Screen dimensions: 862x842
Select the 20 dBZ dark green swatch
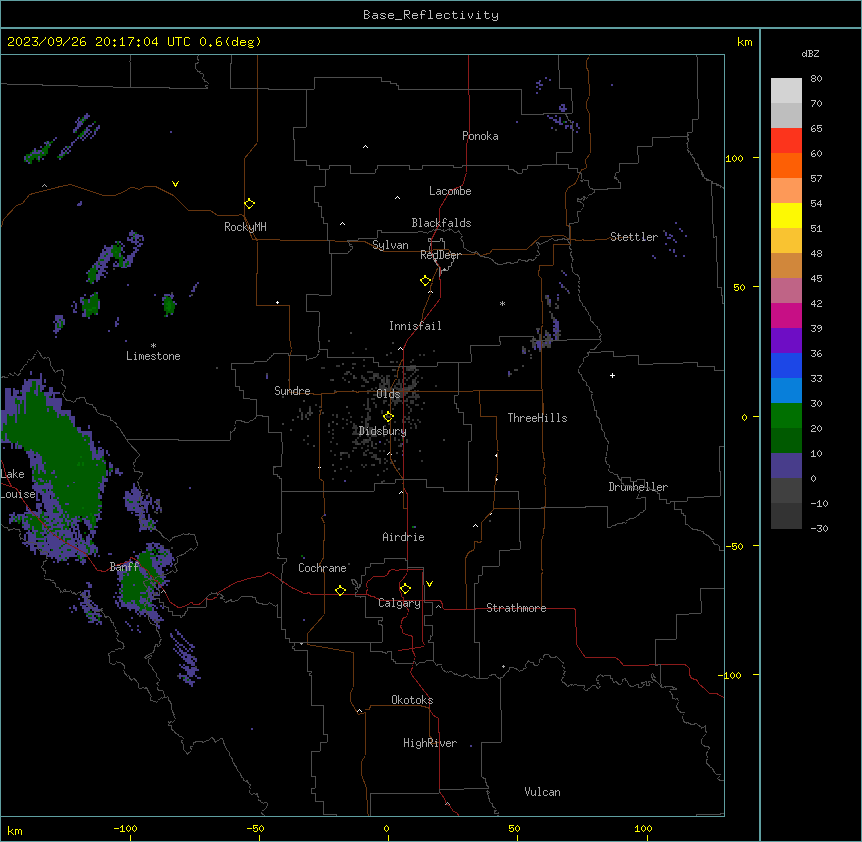(786, 440)
